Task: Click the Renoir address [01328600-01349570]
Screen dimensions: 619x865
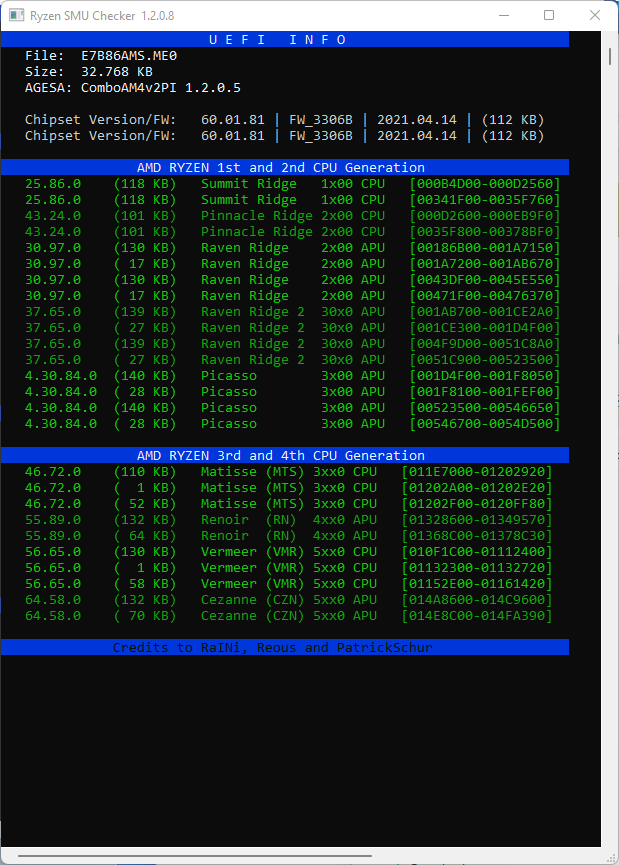Action: pyautogui.click(x=477, y=520)
